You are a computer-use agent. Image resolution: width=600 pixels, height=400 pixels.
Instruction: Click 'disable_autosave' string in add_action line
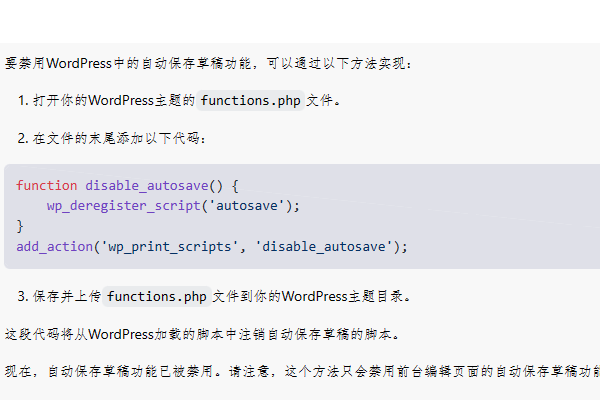coord(324,247)
